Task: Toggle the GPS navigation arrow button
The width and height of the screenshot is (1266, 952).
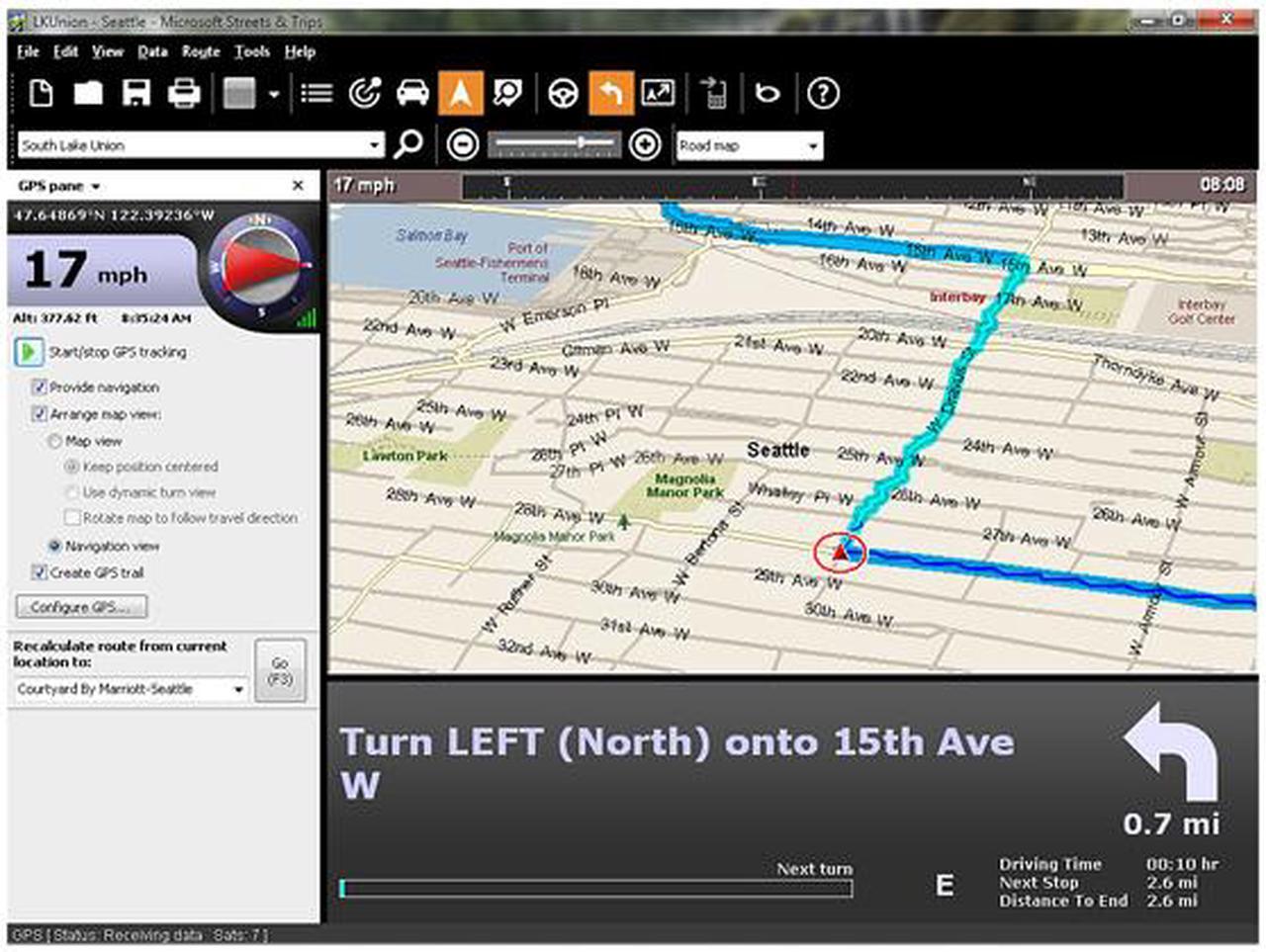Action: [x=461, y=93]
